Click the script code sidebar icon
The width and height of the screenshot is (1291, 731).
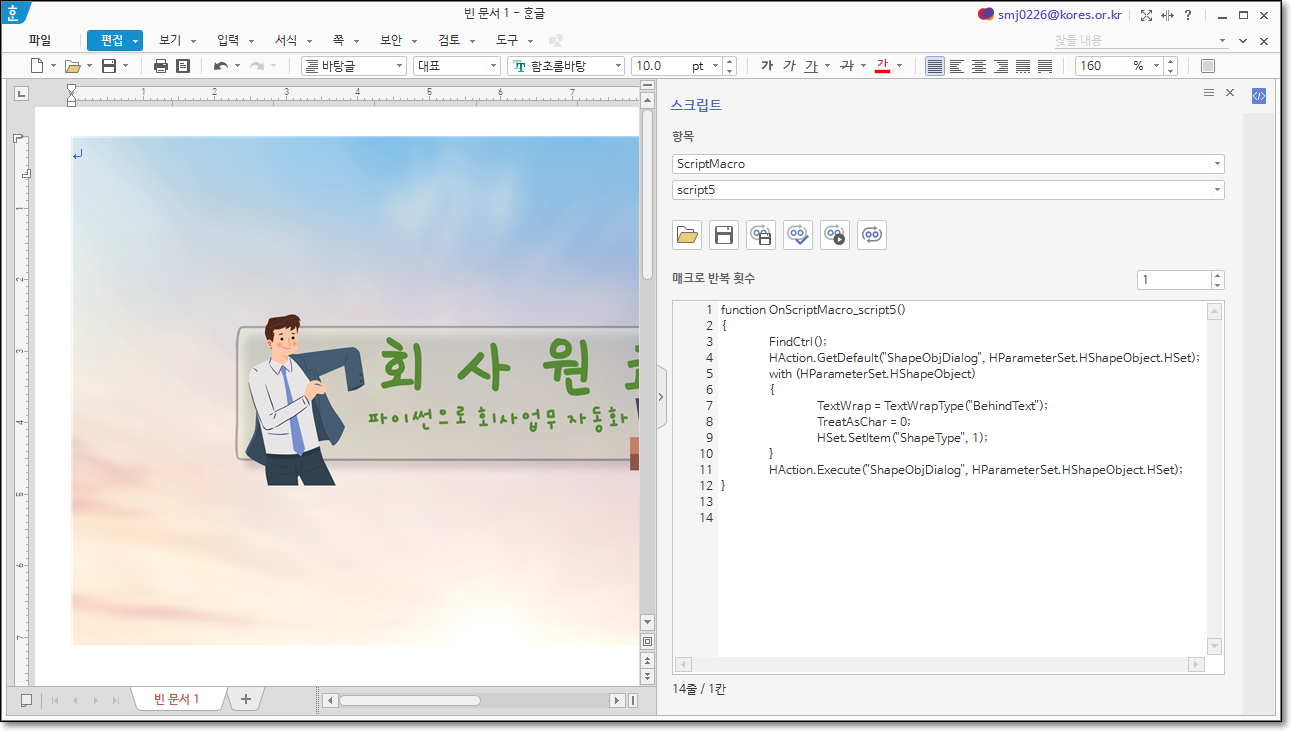coord(1259,96)
